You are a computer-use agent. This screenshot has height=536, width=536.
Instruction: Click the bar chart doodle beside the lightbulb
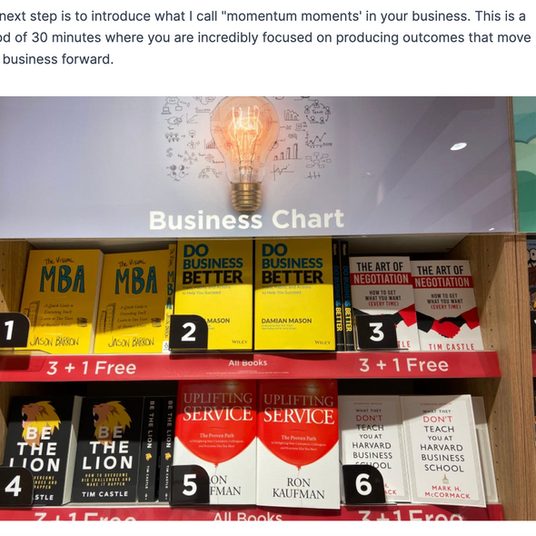pyautogui.click(x=285, y=152)
